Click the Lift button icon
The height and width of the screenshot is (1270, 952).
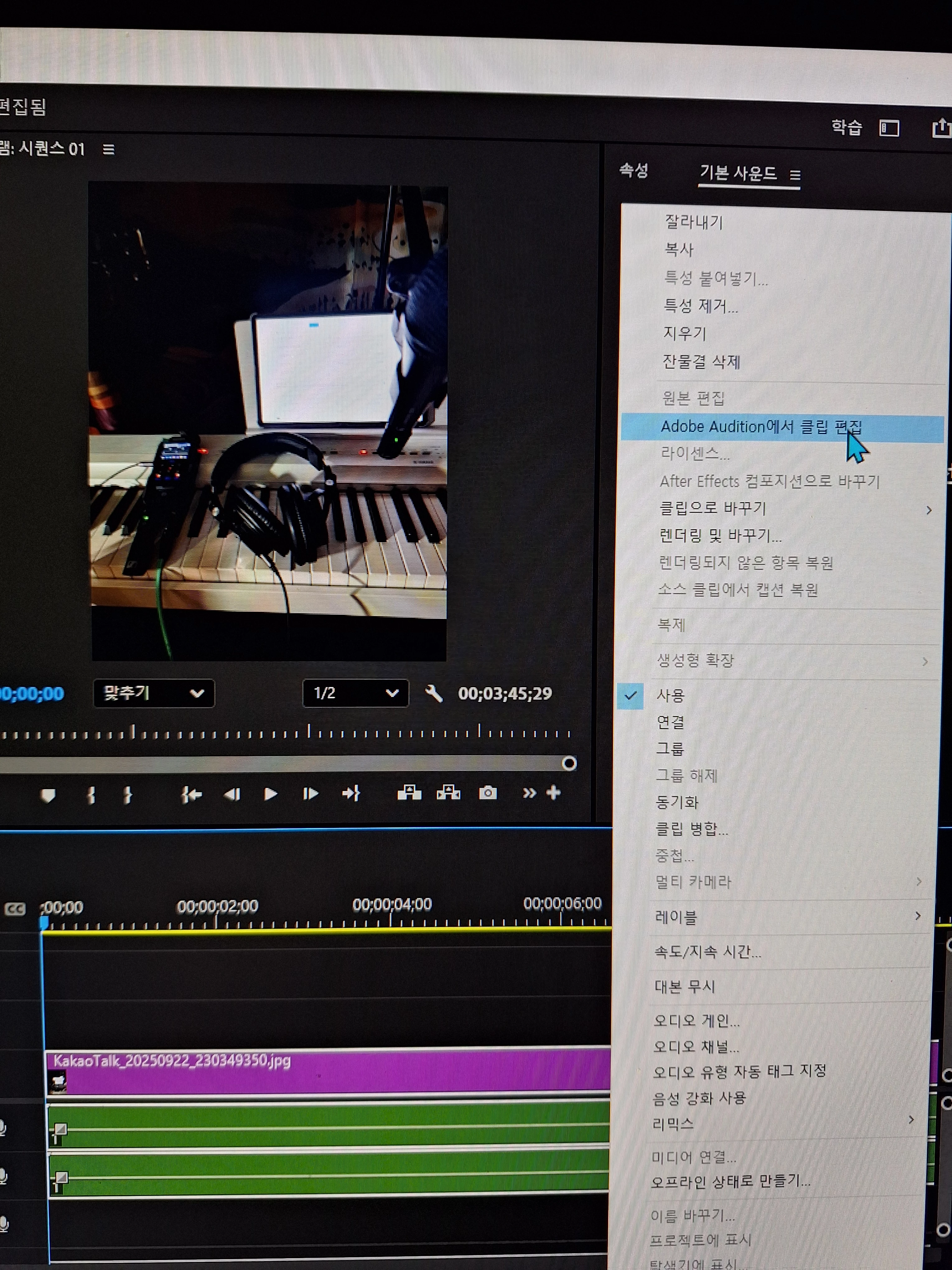pyautogui.click(x=409, y=793)
